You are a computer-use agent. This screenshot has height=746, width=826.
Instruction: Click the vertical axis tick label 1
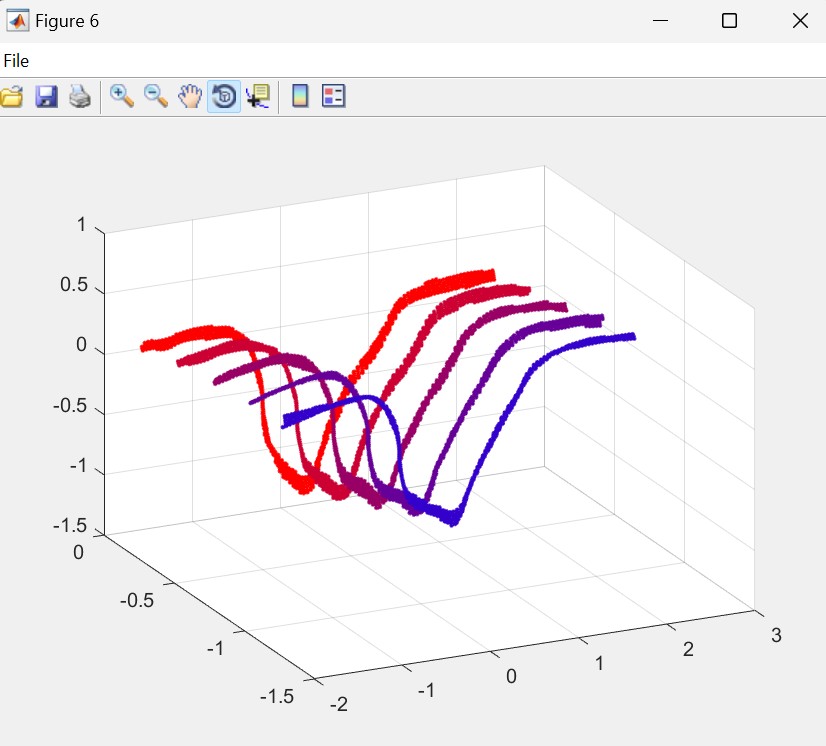[81, 225]
